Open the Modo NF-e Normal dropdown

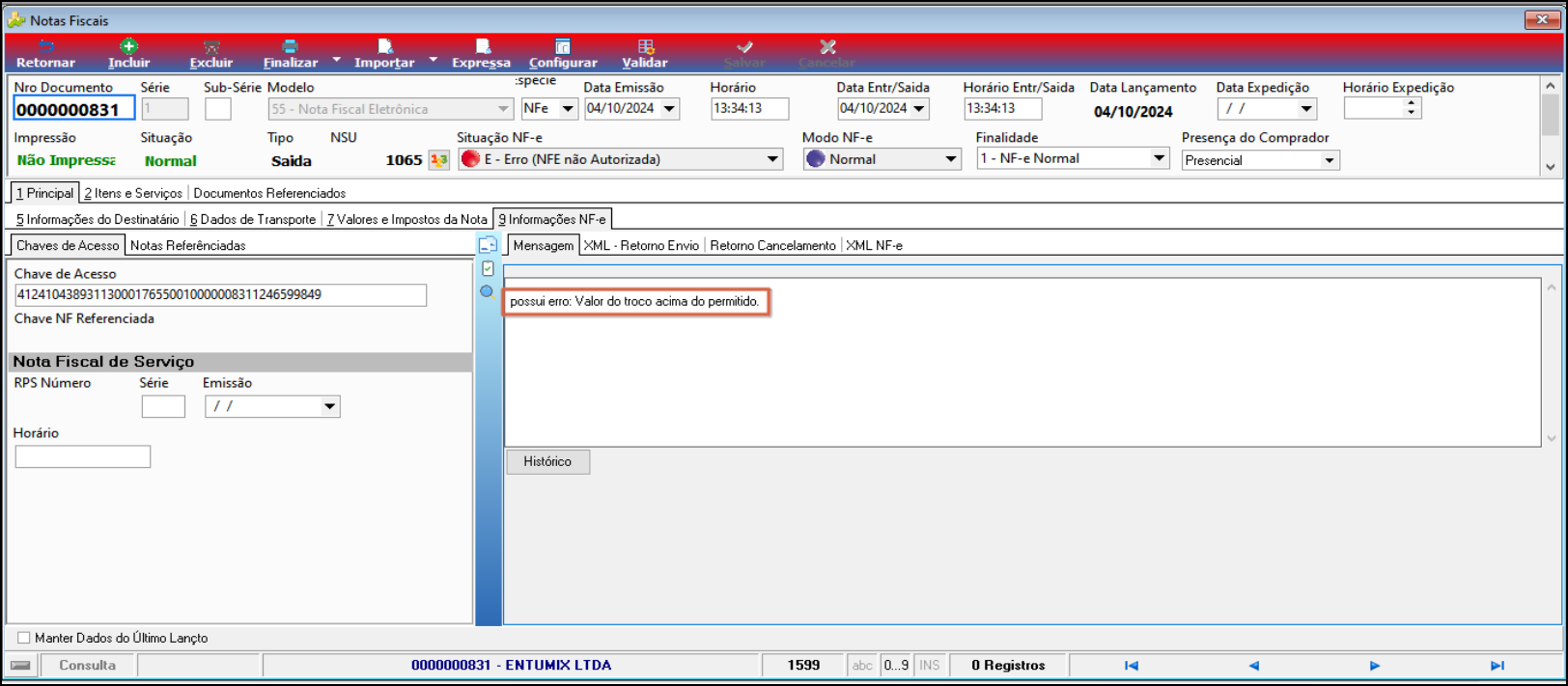pyautogui.click(x=950, y=159)
